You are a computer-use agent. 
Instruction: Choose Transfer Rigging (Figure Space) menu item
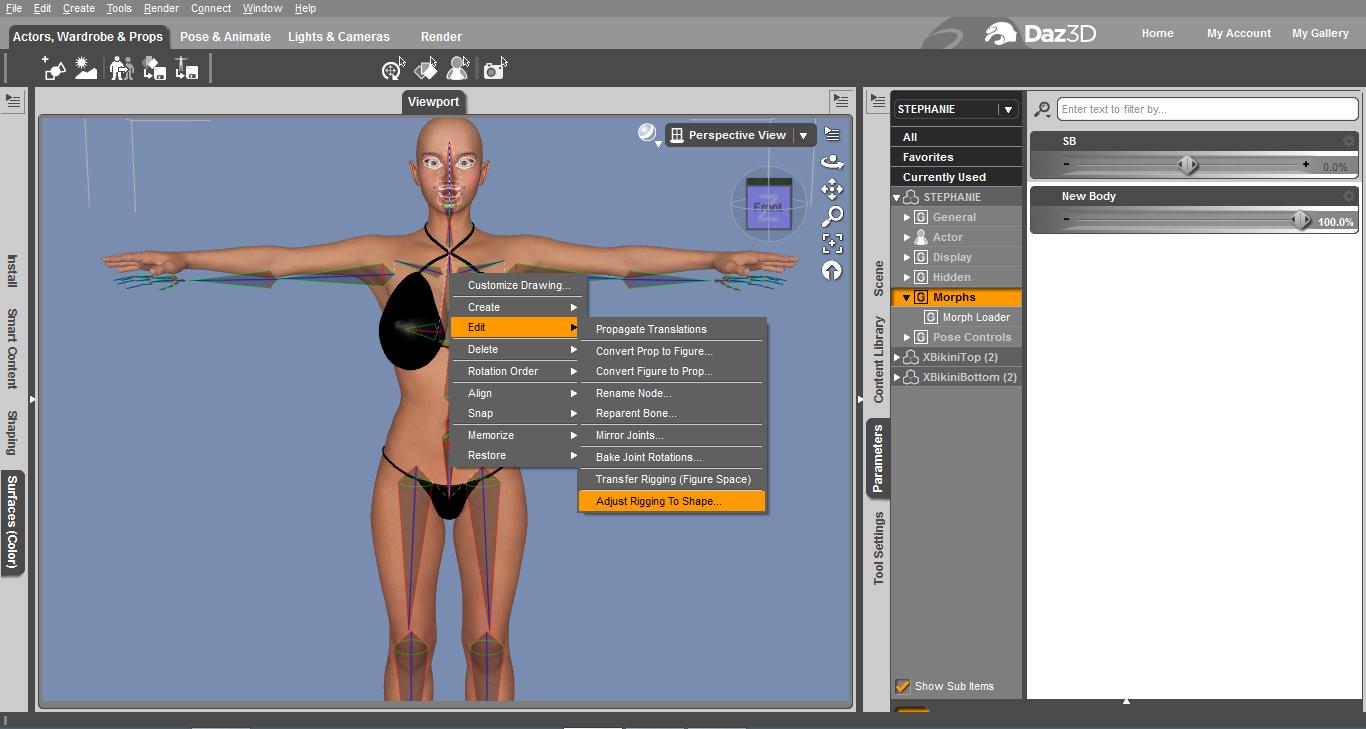click(x=672, y=479)
